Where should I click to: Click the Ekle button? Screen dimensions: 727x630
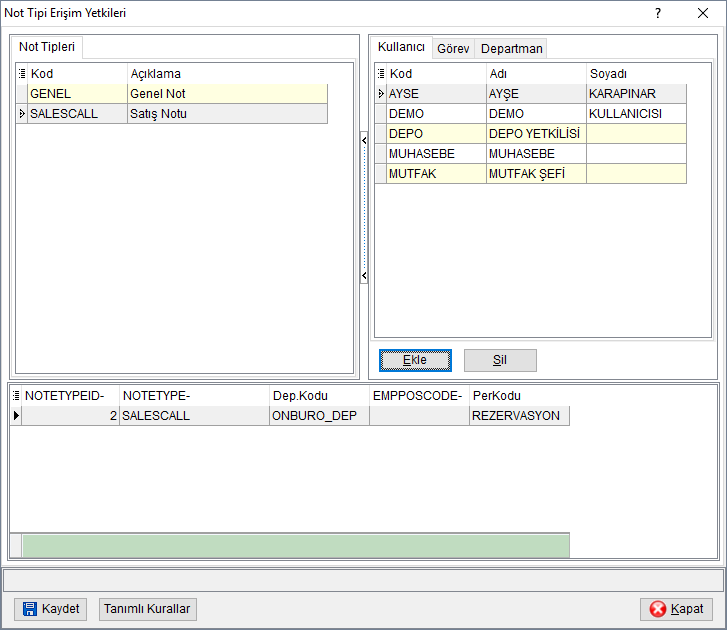click(x=415, y=360)
